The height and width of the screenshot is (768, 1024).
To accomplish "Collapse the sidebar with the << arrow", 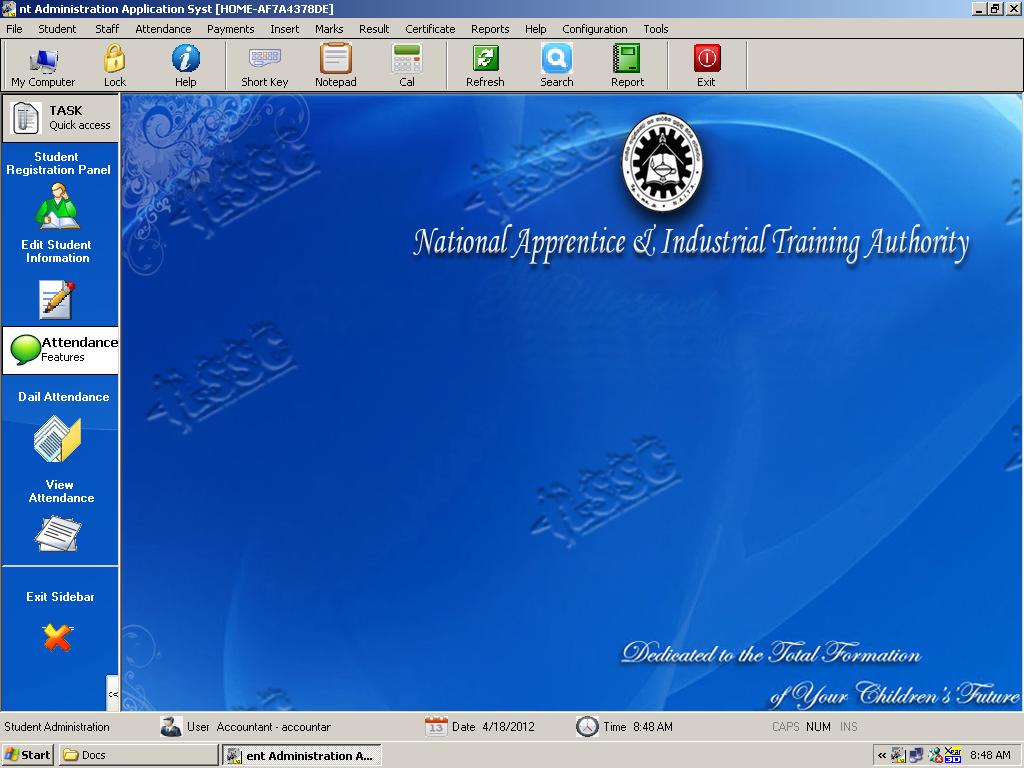I will coord(113,694).
